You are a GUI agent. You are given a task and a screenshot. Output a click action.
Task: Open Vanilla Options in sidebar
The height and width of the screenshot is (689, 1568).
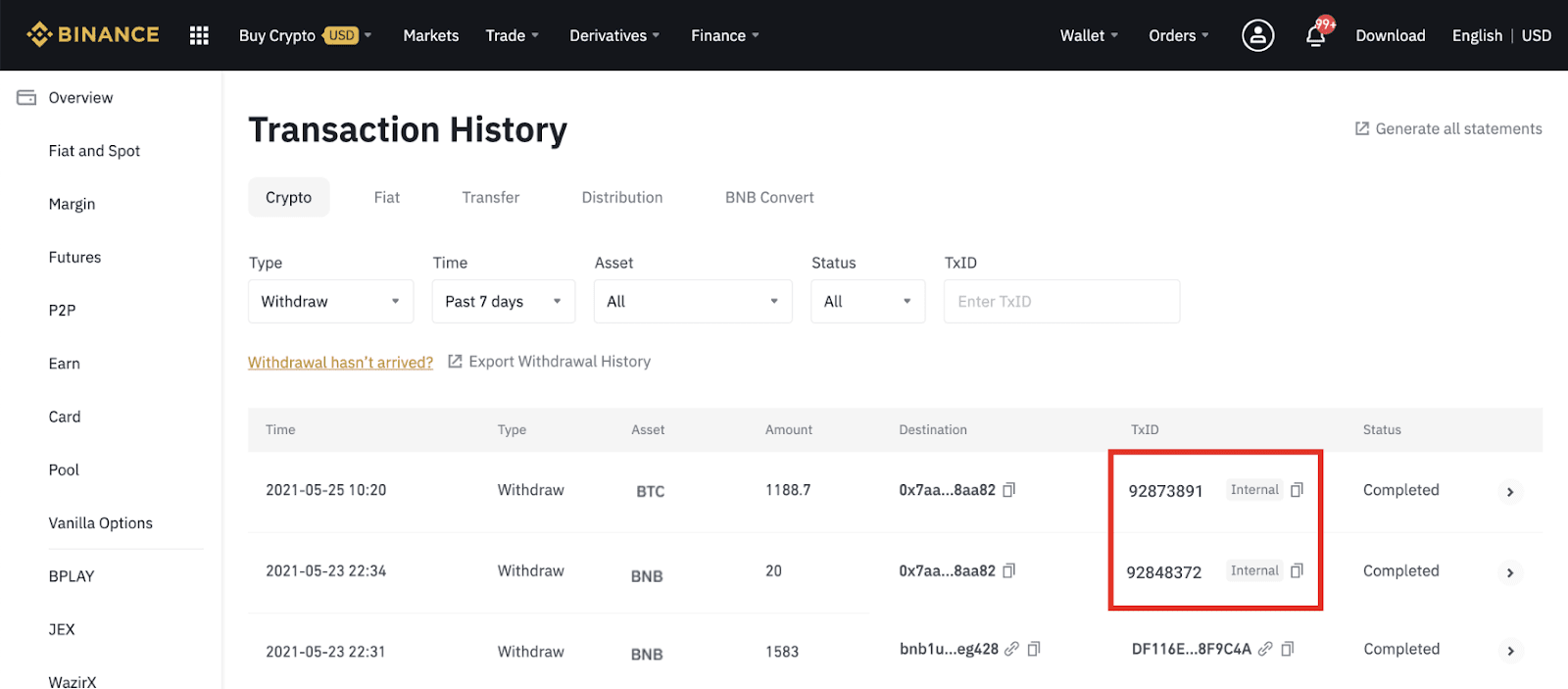tap(101, 523)
